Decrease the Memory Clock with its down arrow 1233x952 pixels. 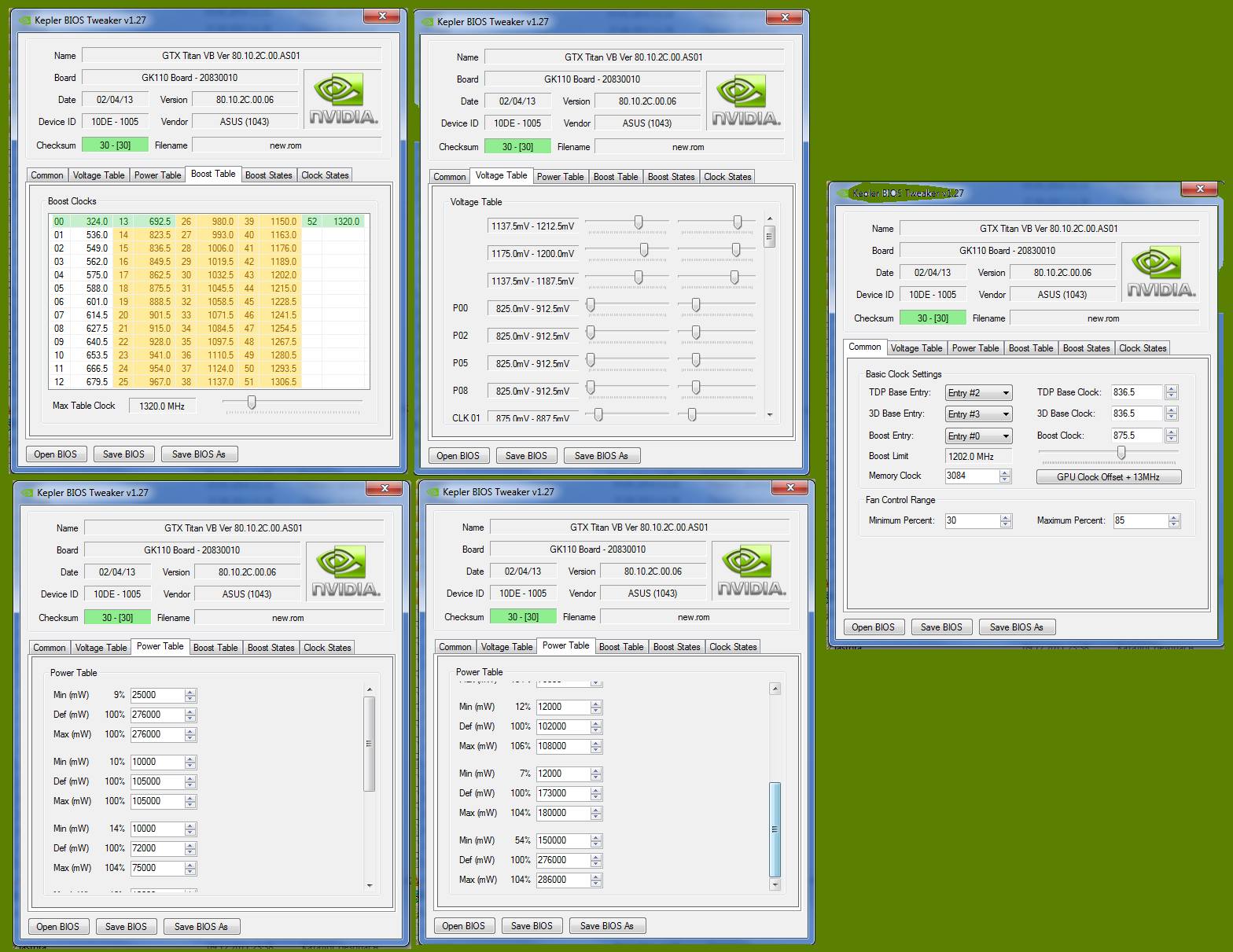click(1004, 480)
